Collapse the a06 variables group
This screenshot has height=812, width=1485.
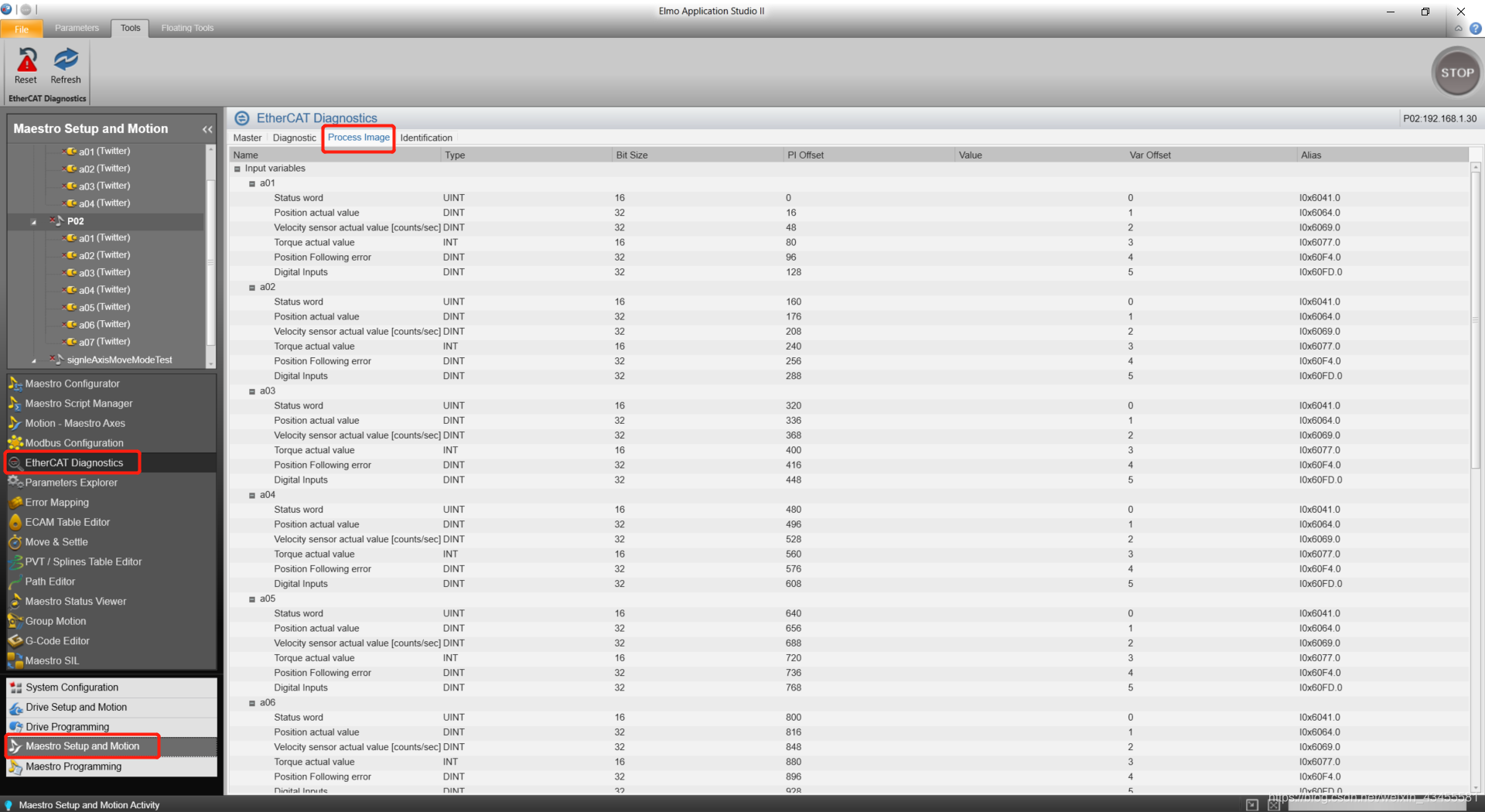[252, 703]
